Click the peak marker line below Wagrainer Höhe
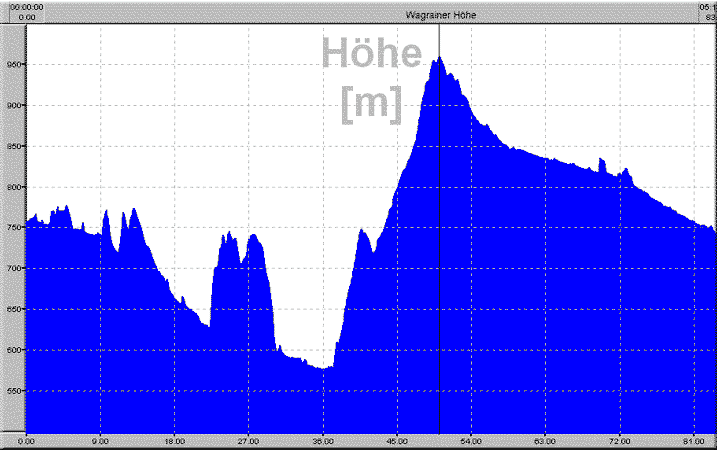Screen dimensions: 717x450 click(x=439, y=40)
